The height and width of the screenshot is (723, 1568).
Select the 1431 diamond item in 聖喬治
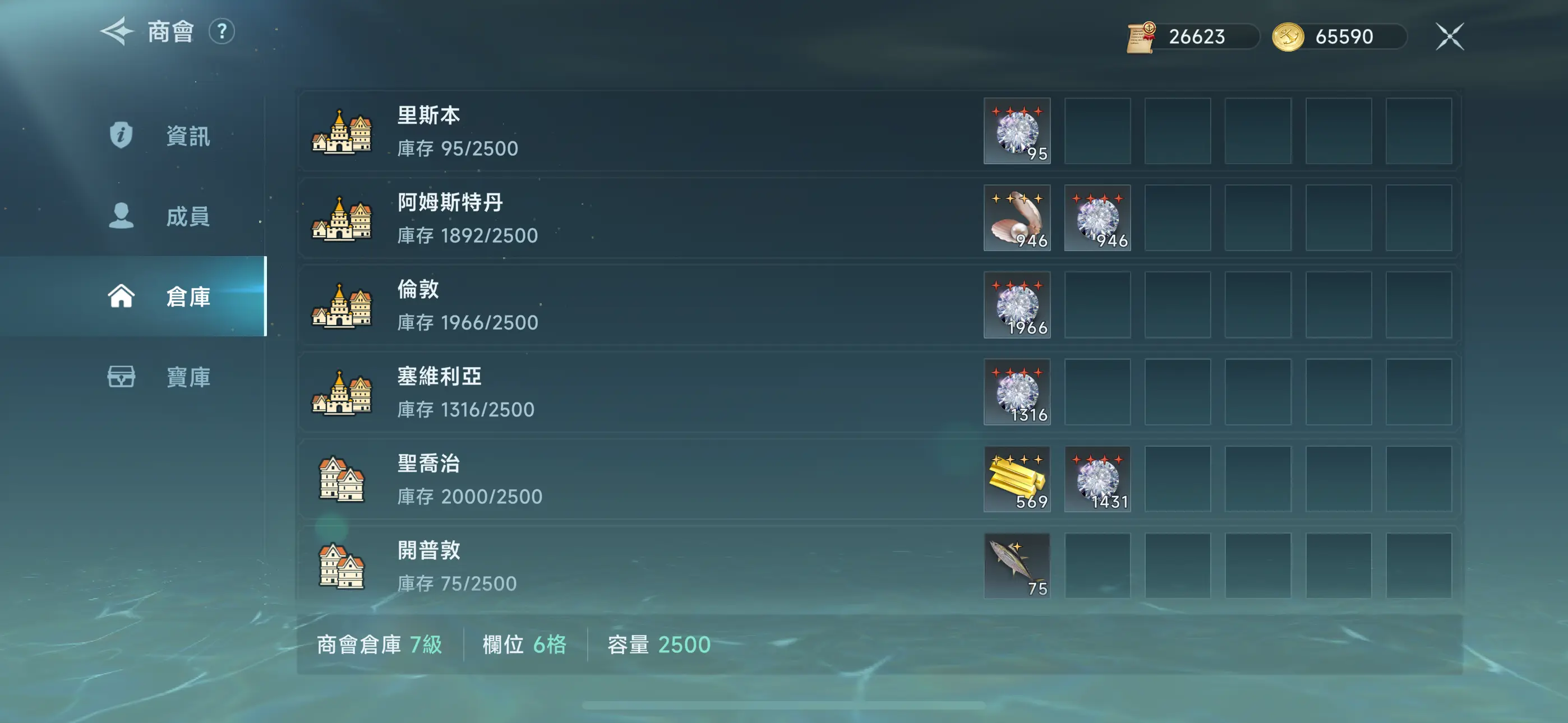tap(1097, 479)
